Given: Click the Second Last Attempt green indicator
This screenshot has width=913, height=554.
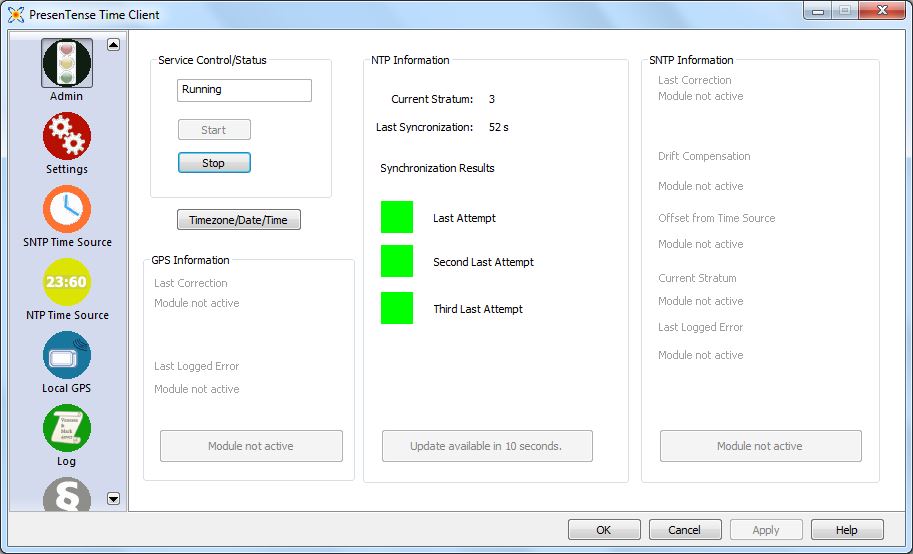Looking at the screenshot, I should click(x=397, y=261).
